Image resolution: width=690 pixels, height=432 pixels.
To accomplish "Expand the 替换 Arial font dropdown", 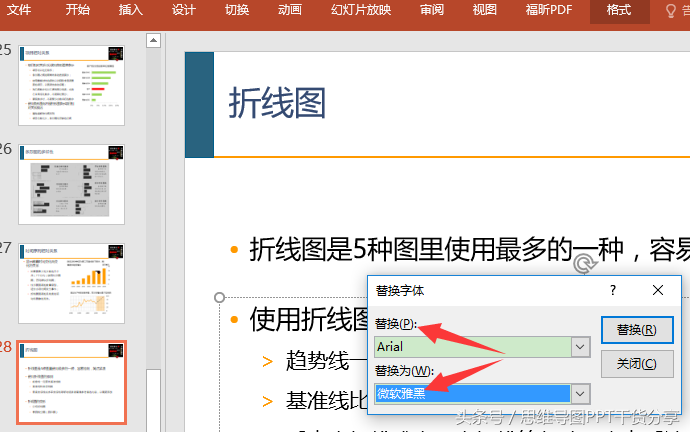I will (x=580, y=347).
